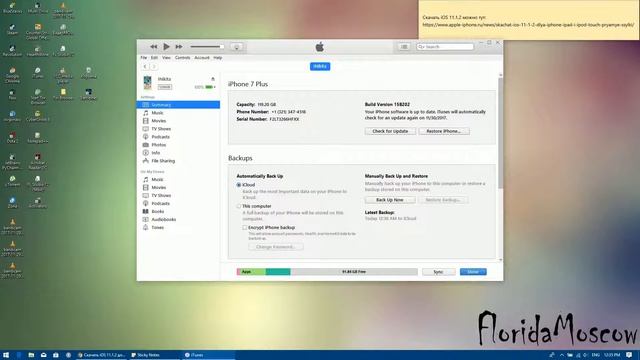The height and width of the screenshot is (360, 640).
Task: Select the iCloud backup radio button
Action: (x=239, y=185)
